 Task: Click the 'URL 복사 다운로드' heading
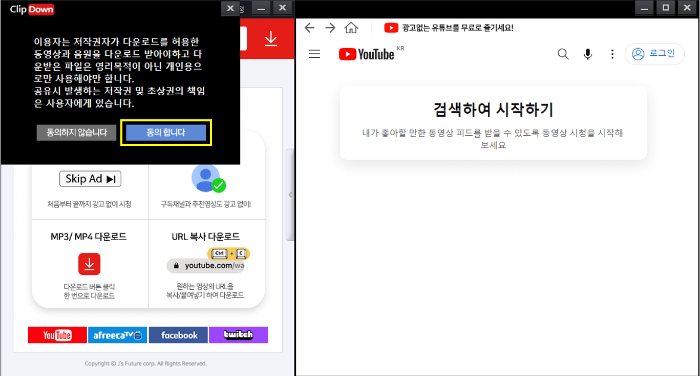point(206,237)
